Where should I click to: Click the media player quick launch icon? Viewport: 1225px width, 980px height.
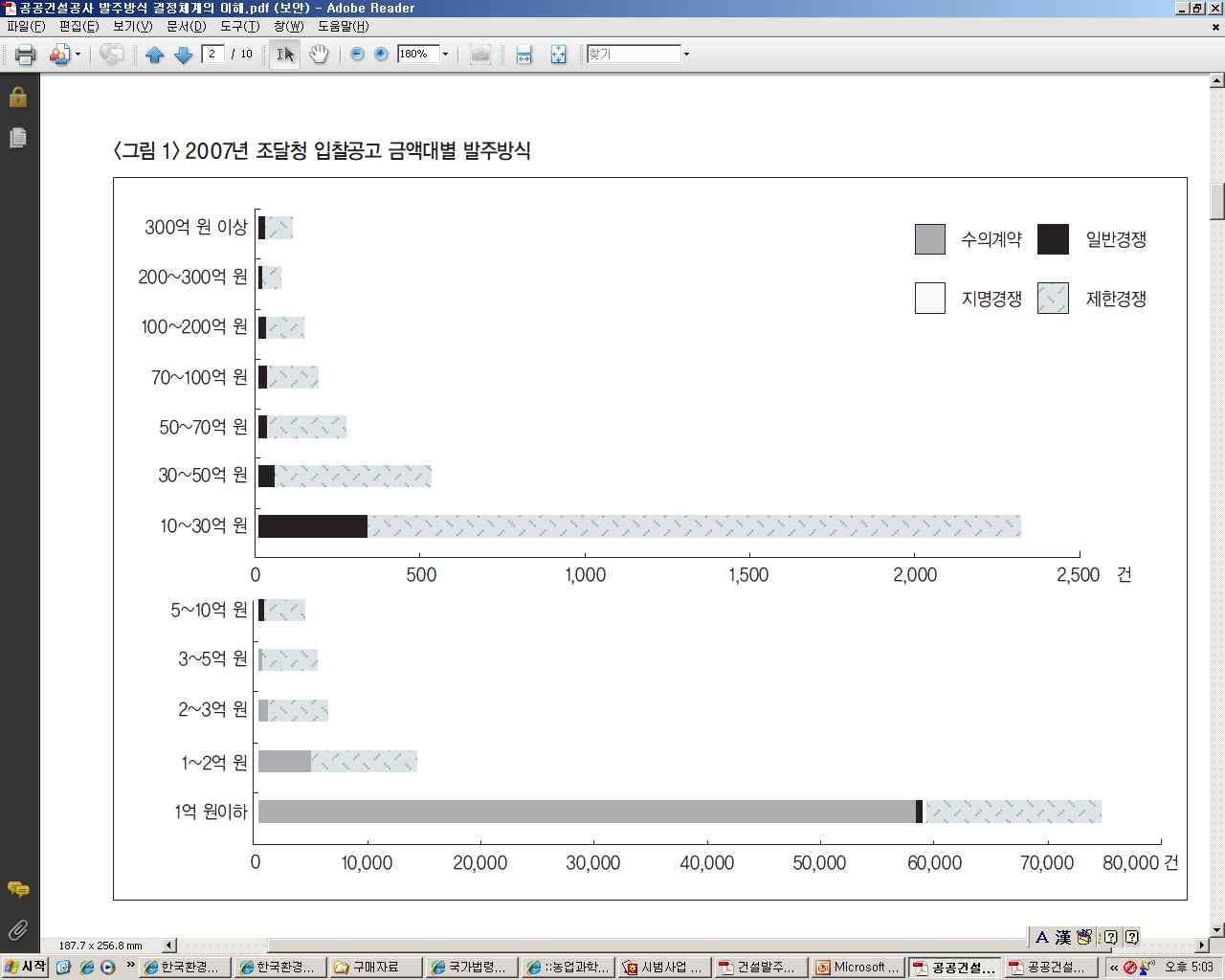click(108, 968)
